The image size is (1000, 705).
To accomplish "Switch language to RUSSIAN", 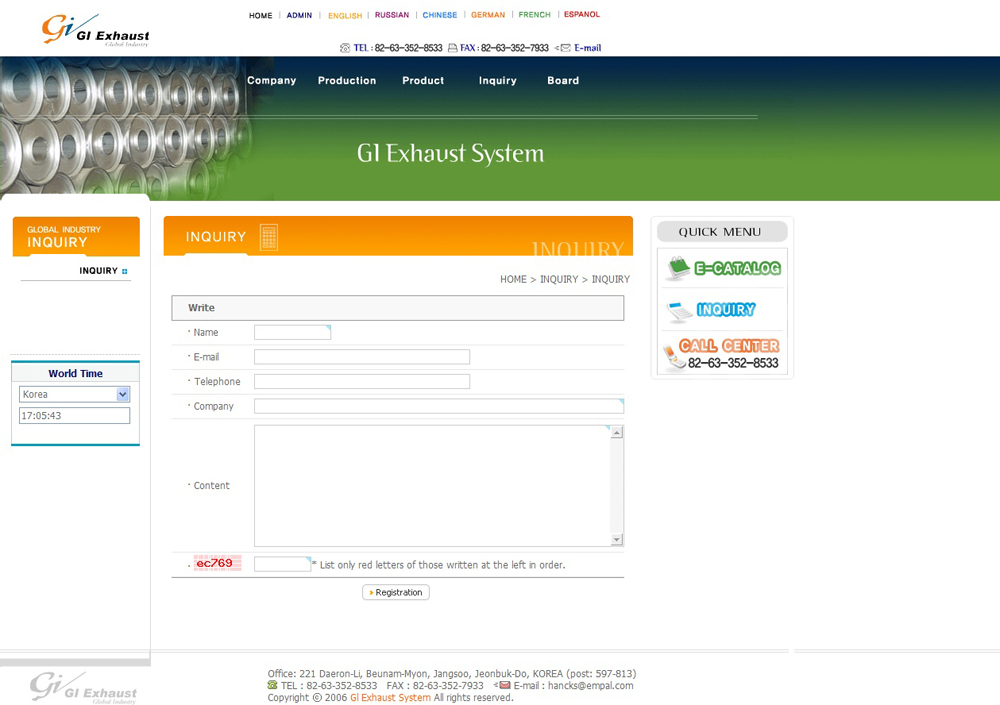I will [x=392, y=15].
